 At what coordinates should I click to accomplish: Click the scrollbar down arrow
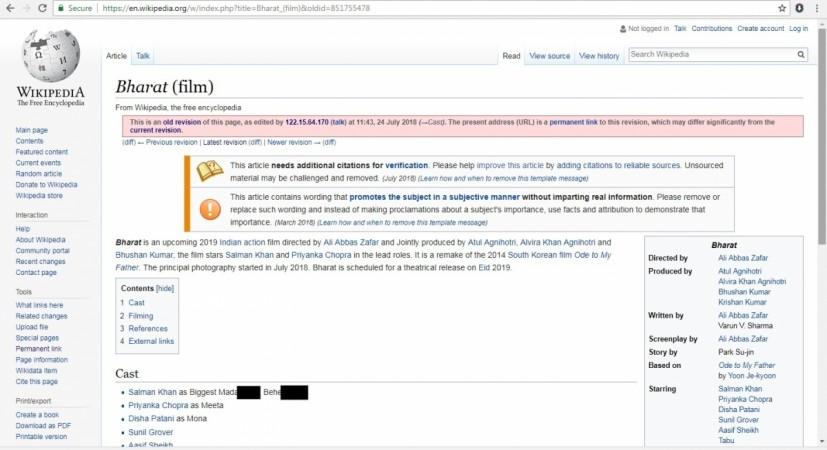[x=821, y=442]
